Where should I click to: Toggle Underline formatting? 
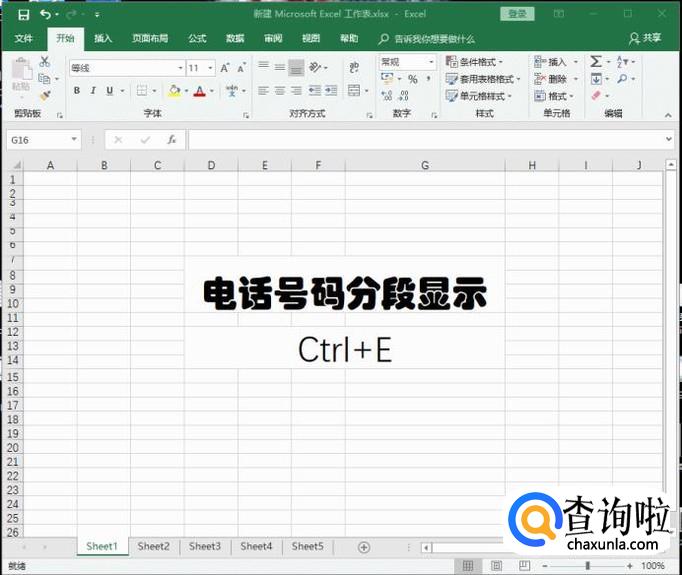[x=110, y=90]
